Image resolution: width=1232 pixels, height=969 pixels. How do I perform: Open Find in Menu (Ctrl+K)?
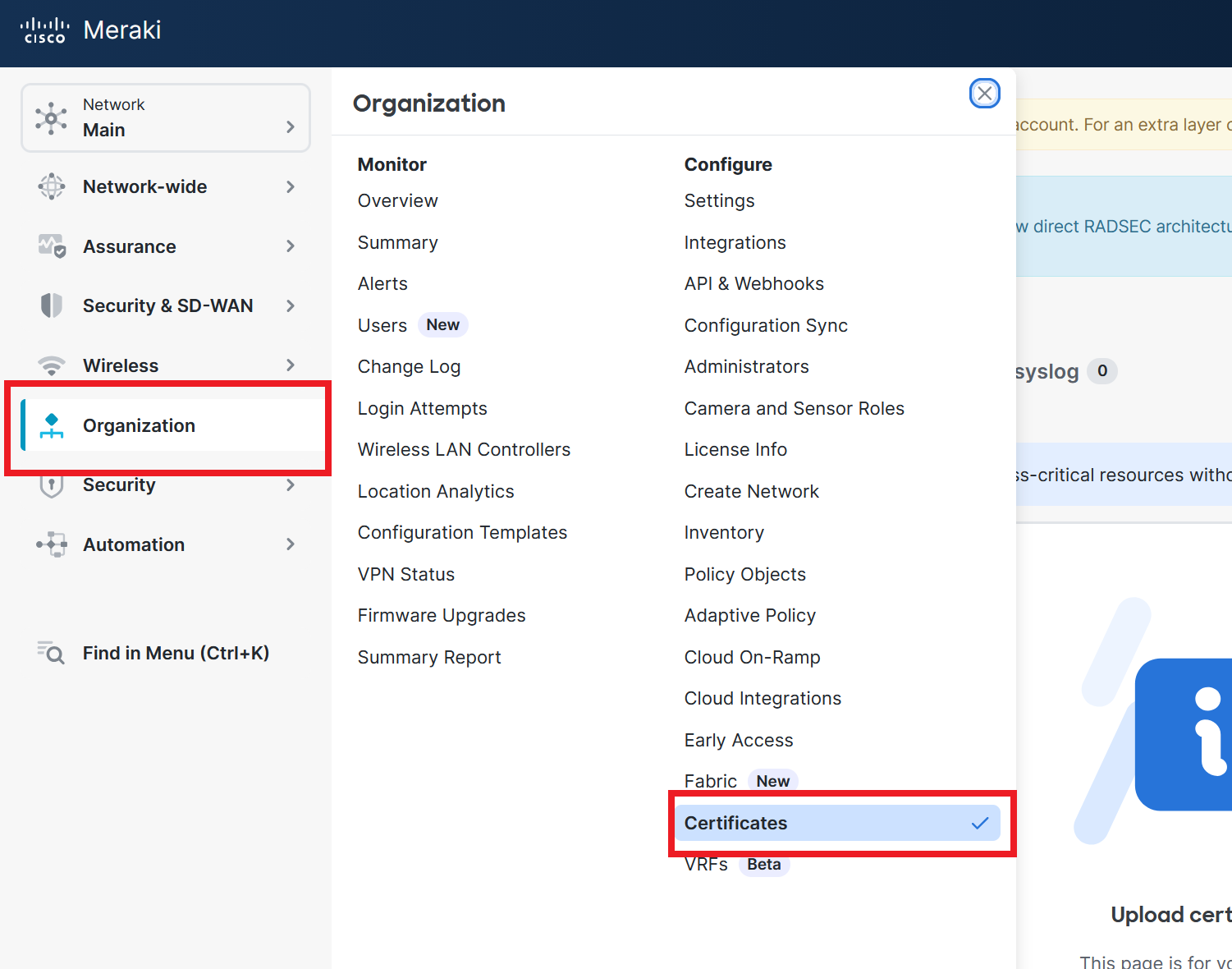click(153, 653)
